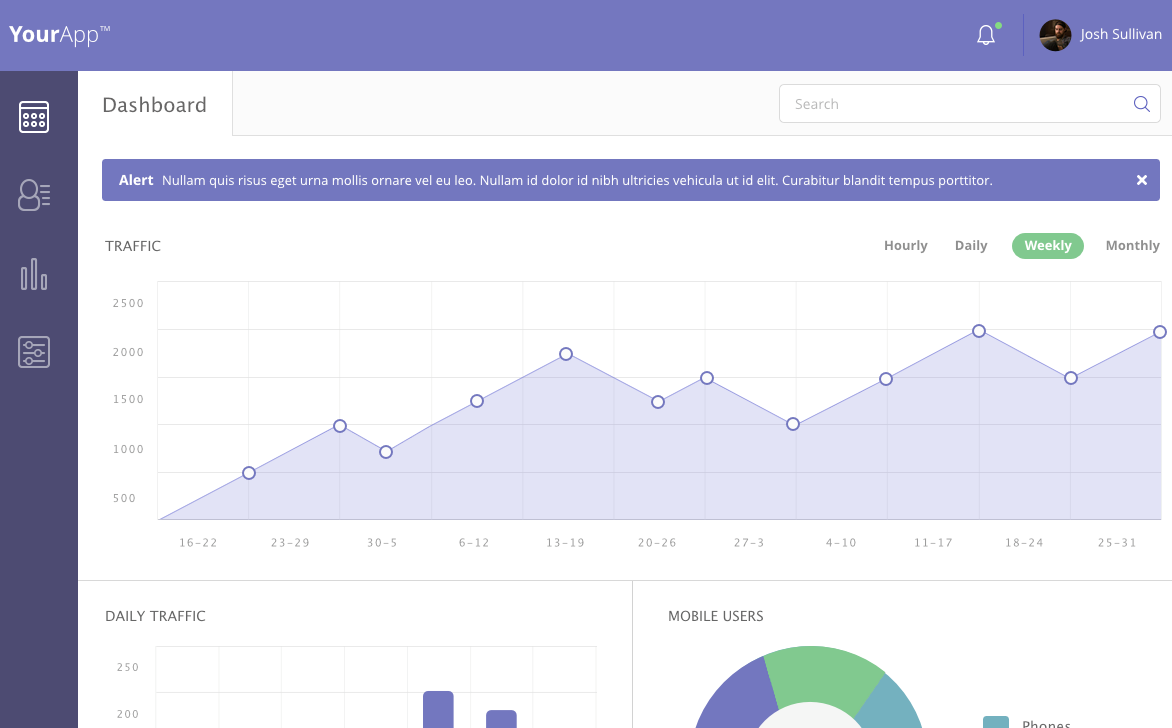Click the 6-12 x-axis label
The width and height of the screenshot is (1172, 728).
coord(474,543)
